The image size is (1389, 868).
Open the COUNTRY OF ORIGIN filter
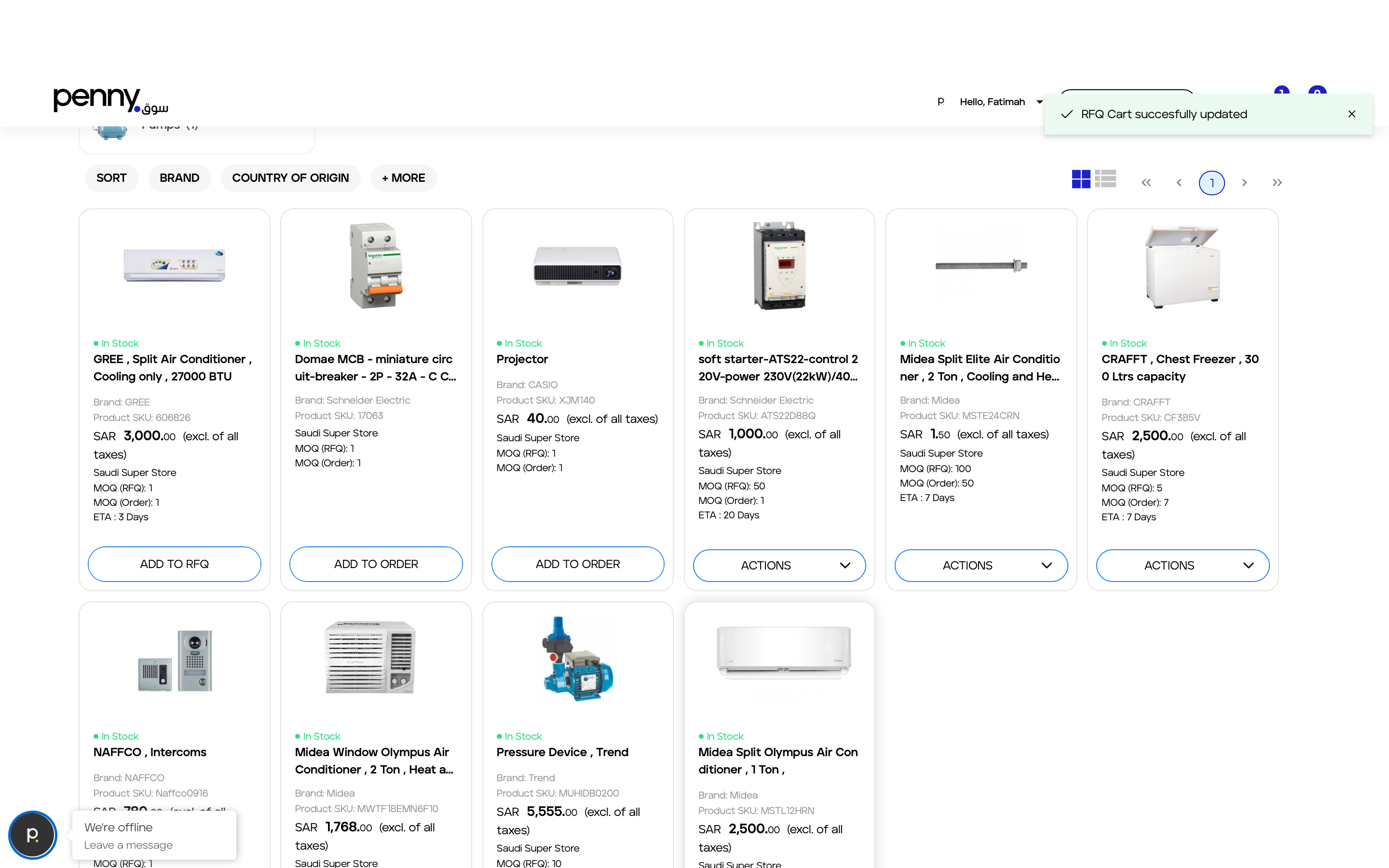[290, 178]
